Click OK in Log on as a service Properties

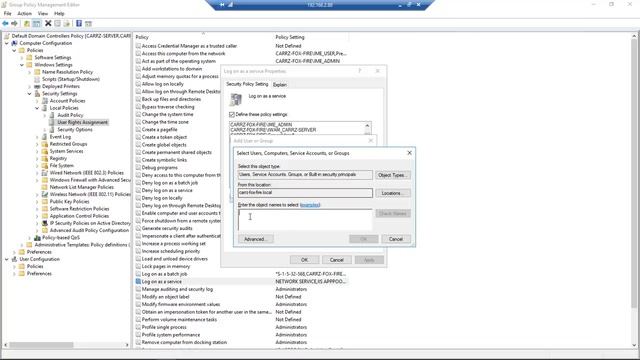point(304,260)
